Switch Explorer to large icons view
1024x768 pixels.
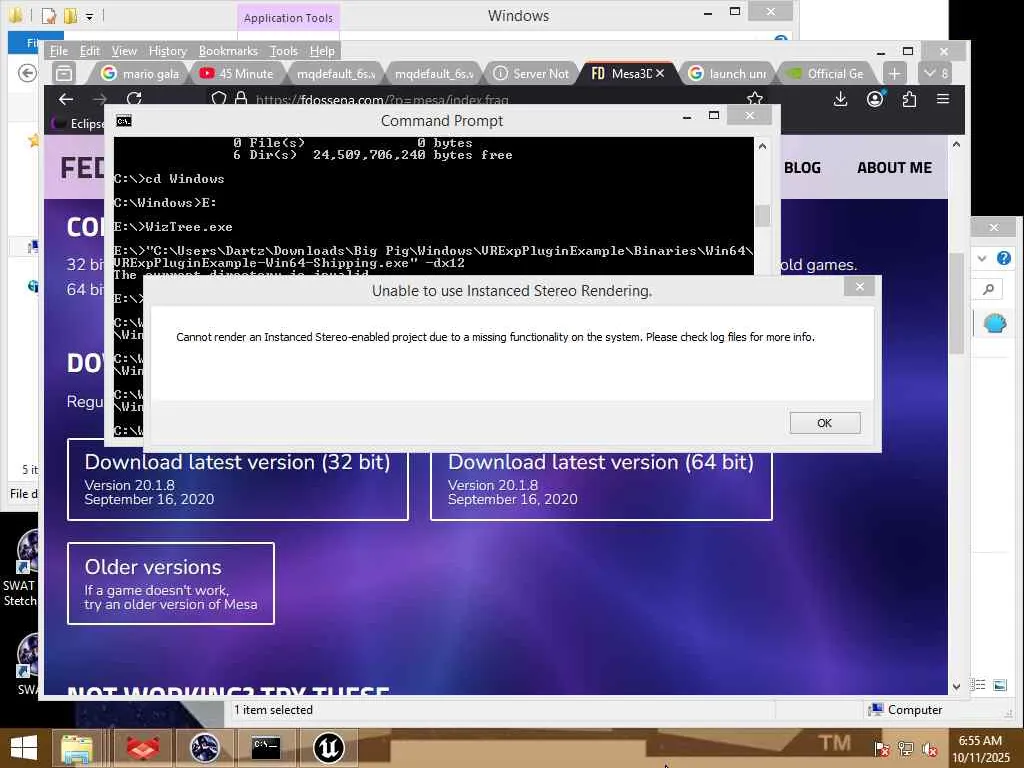coord(999,685)
